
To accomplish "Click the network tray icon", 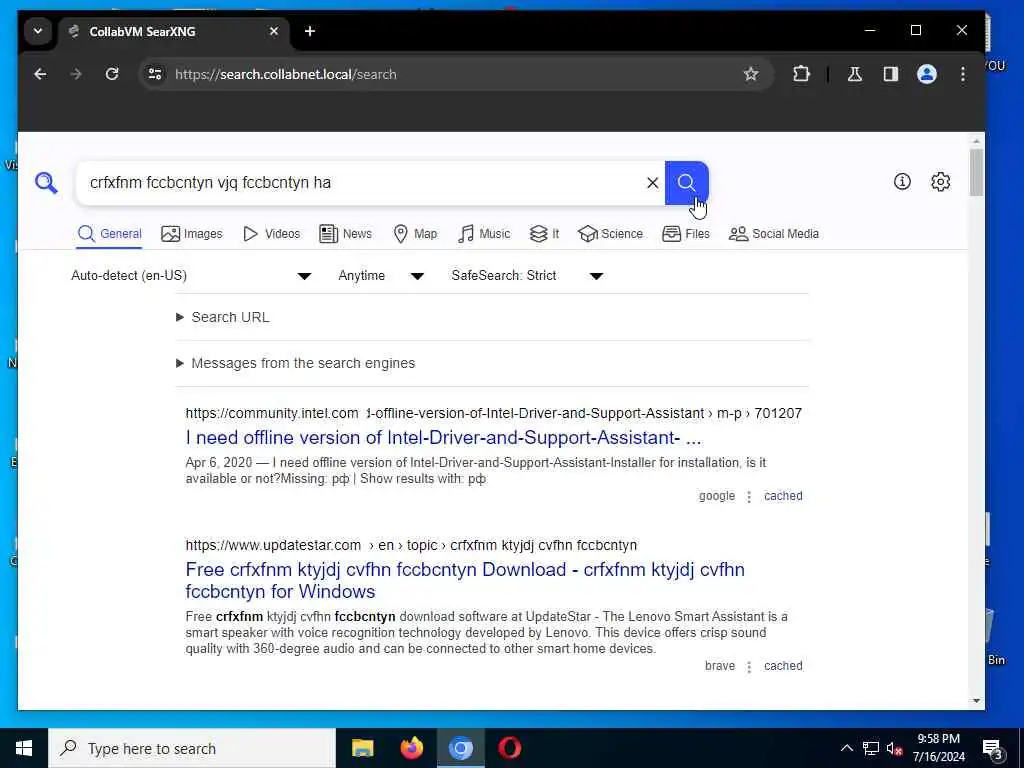I will pos(871,748).
